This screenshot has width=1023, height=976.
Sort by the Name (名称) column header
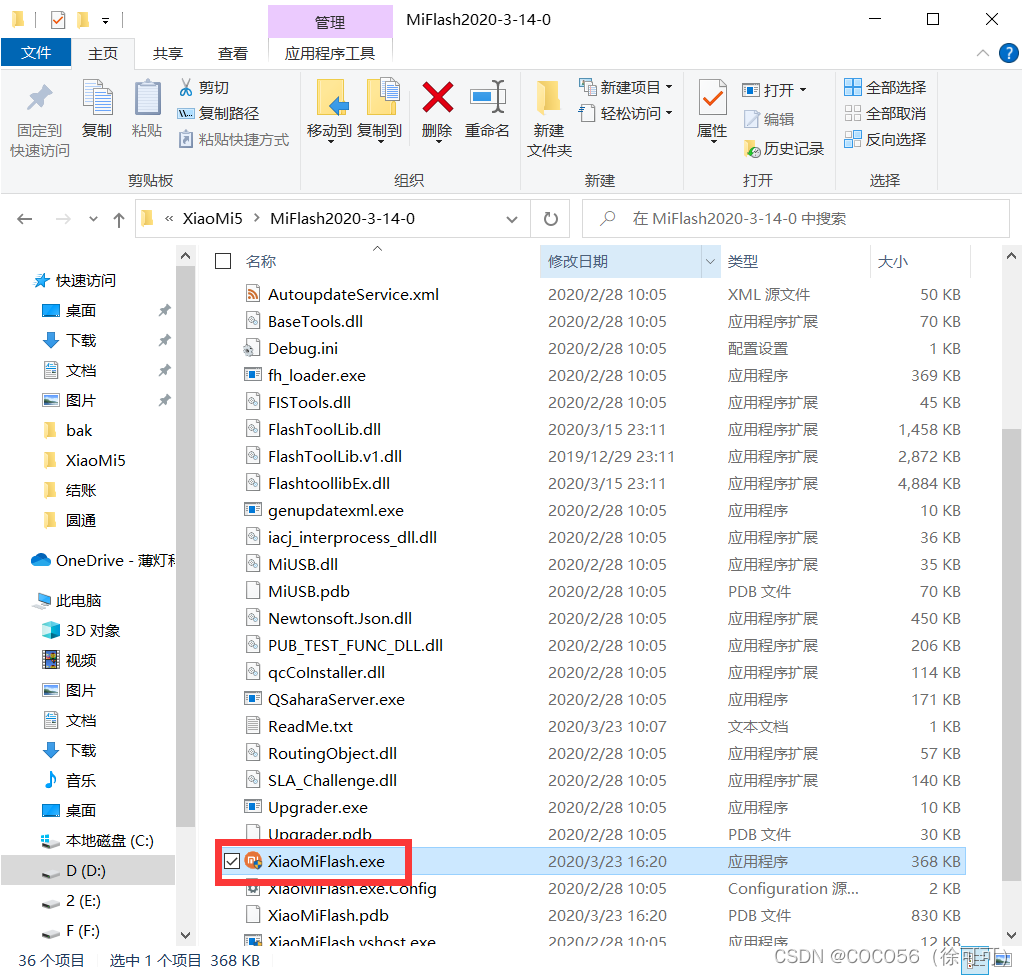pyautogui.click(x=261, y=262)
